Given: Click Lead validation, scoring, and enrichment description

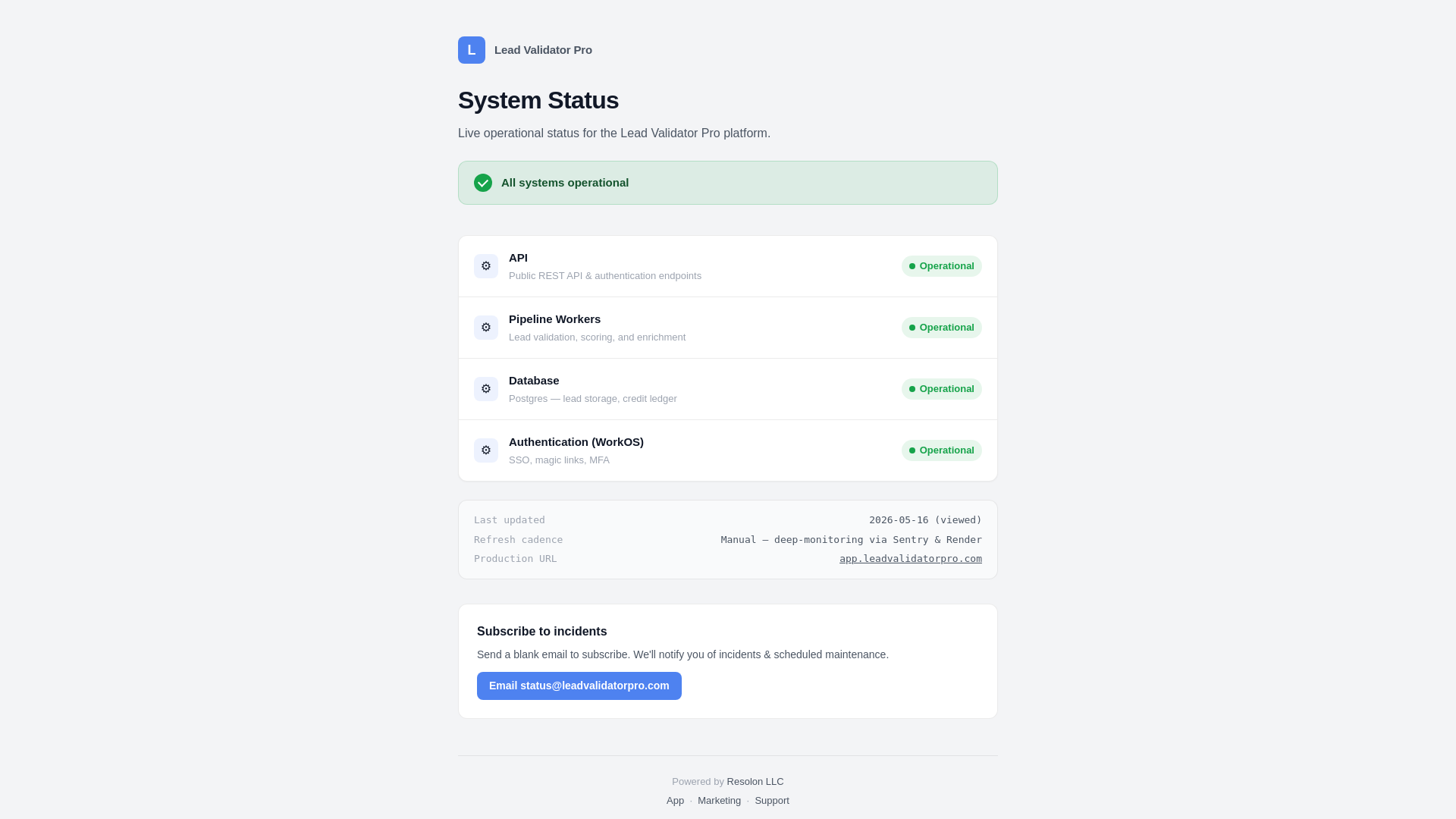Looking at the screenshot, I should (597, 337).
